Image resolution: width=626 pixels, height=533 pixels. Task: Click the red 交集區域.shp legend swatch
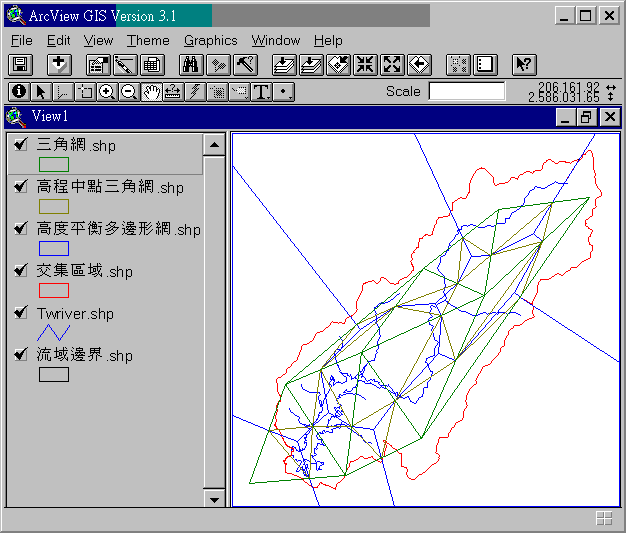click(x=54, y=291)
